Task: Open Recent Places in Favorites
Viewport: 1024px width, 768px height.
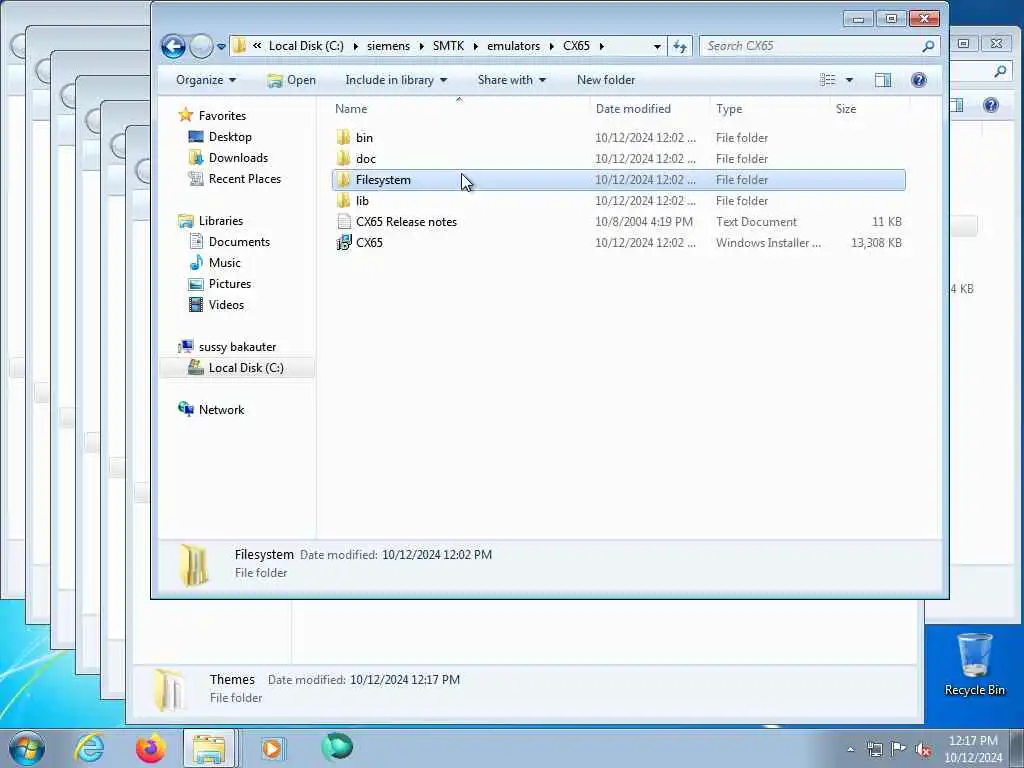Action: pos(245,178)
